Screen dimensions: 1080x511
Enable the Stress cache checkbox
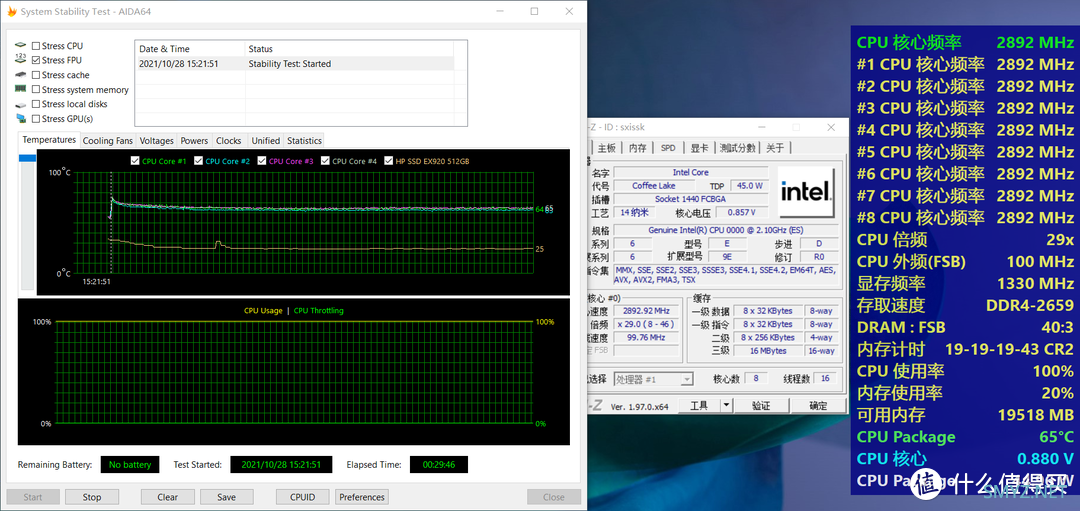pyautogui.click(x=36, y=75)
